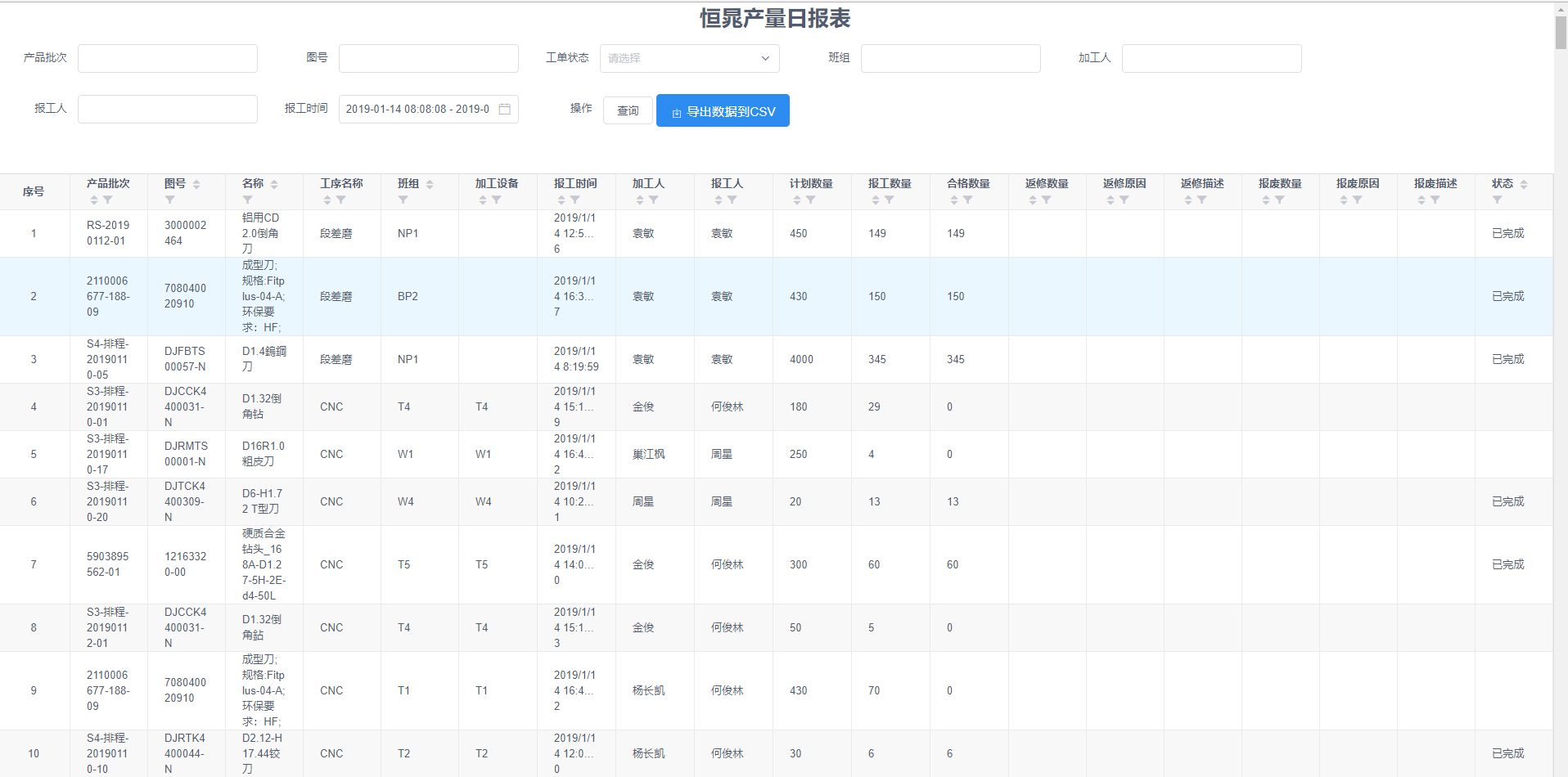Viewport: 1568px width, 777px height.
Task: Focus the 加工人 search field
Action: [x=1212, y=58]
